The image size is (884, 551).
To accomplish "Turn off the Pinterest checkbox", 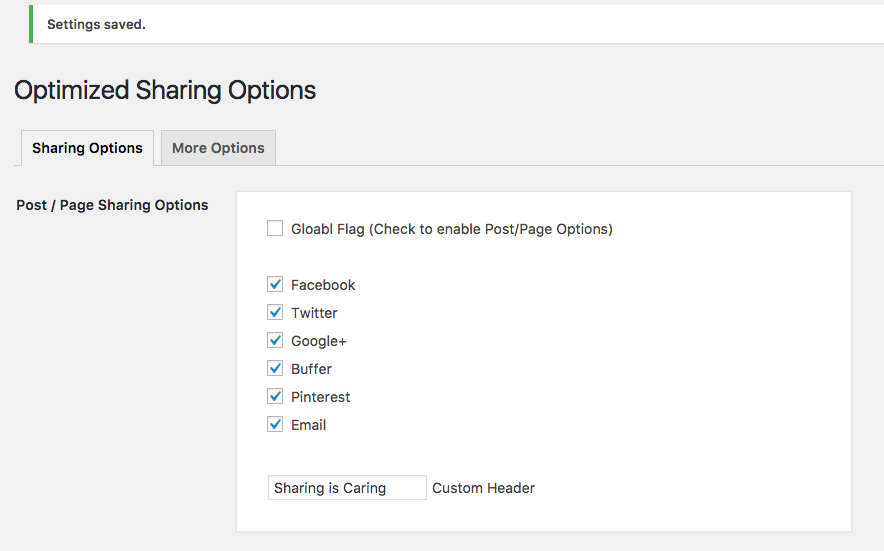I will [275, 396].
